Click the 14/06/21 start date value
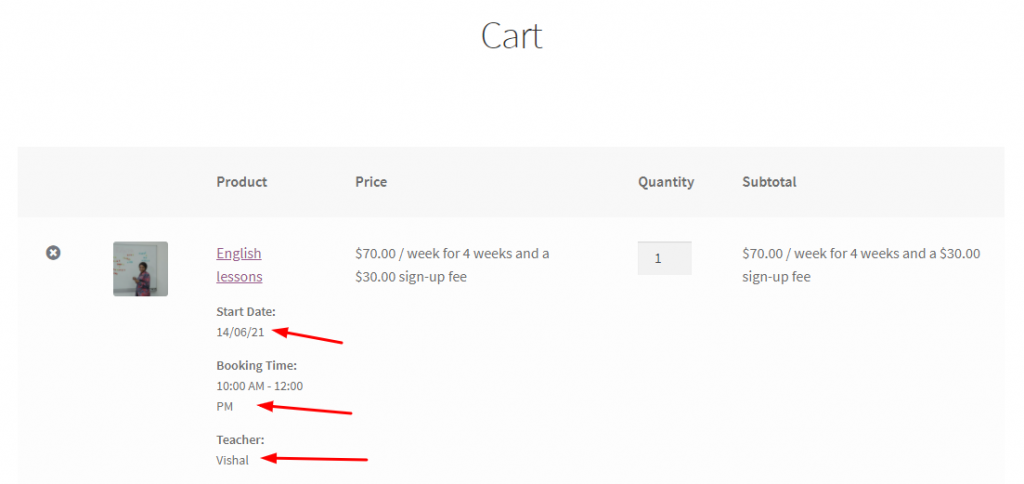The image size is (1024, 484). coord(240,332)
